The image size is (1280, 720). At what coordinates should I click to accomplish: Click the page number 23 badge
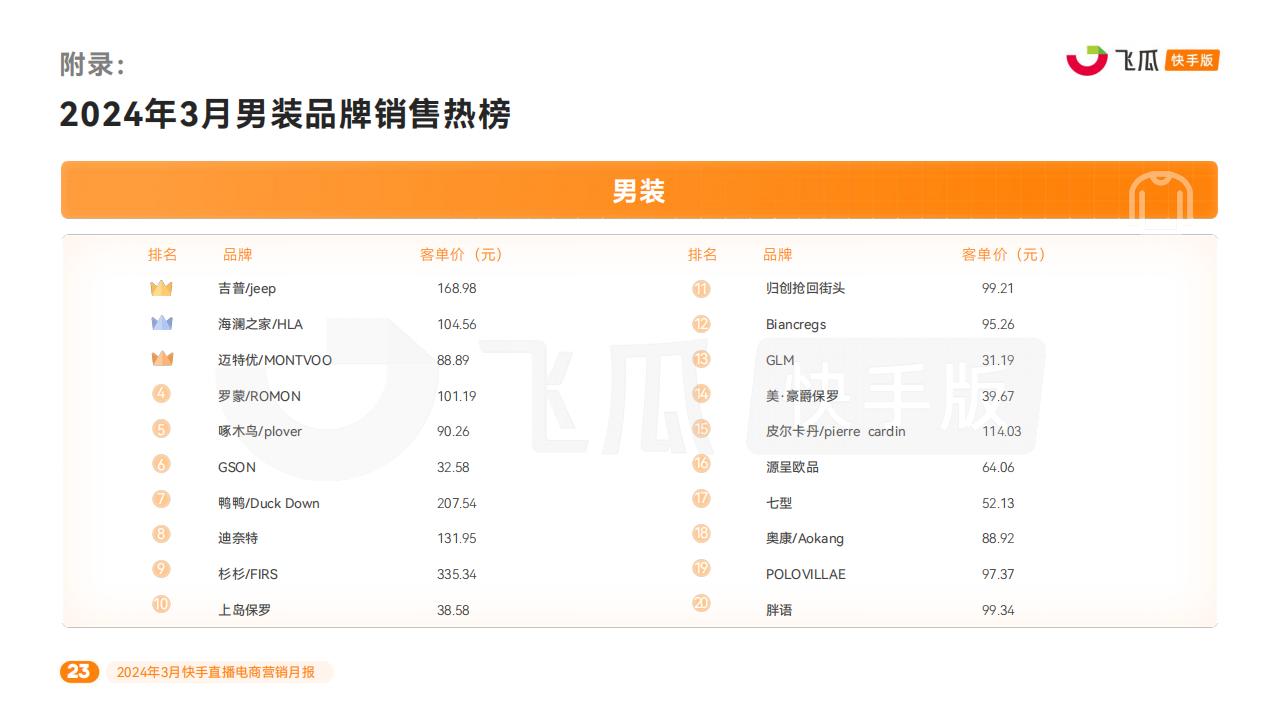[79, 671]
